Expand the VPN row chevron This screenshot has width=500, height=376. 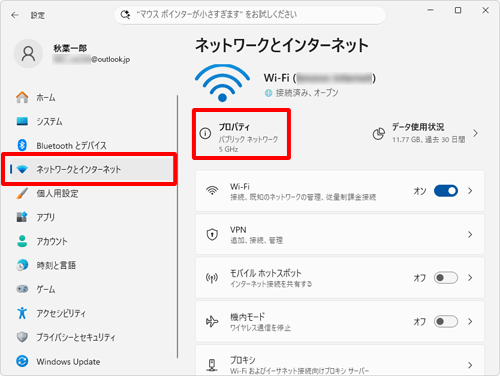tap(470, 234)
